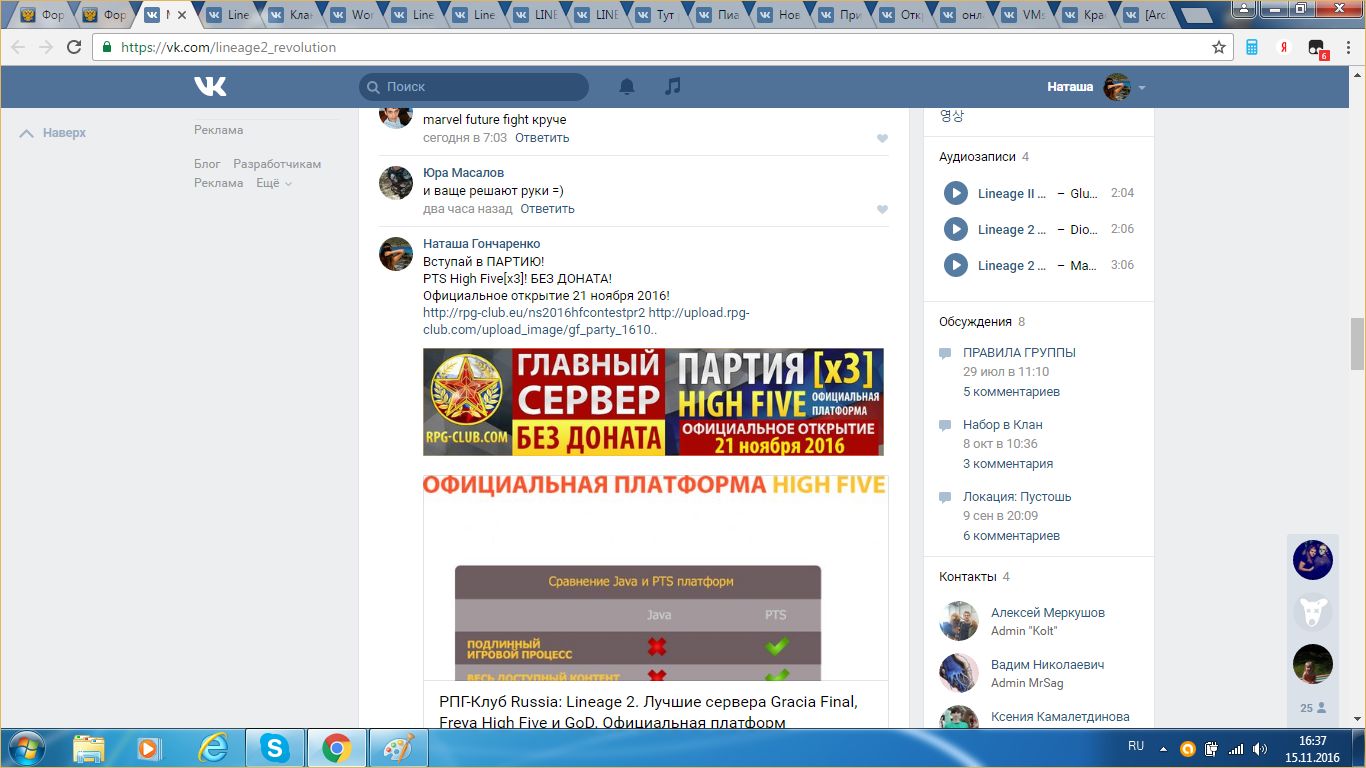Open the extension showing badge 6
This screenshot has height=768, width=1366.
coord(1317,48)
